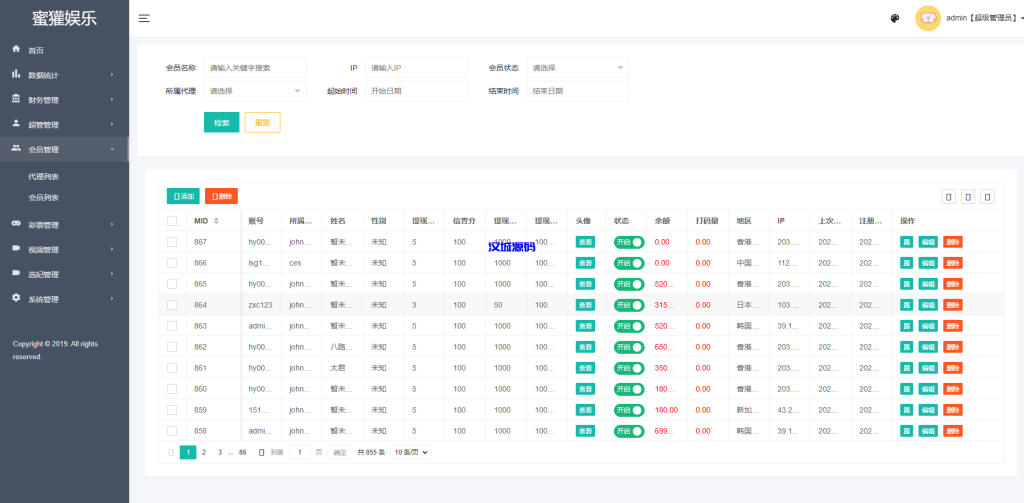Open 代理列表 in the sidebar
1024x503 pixels.
pos(44,176)
